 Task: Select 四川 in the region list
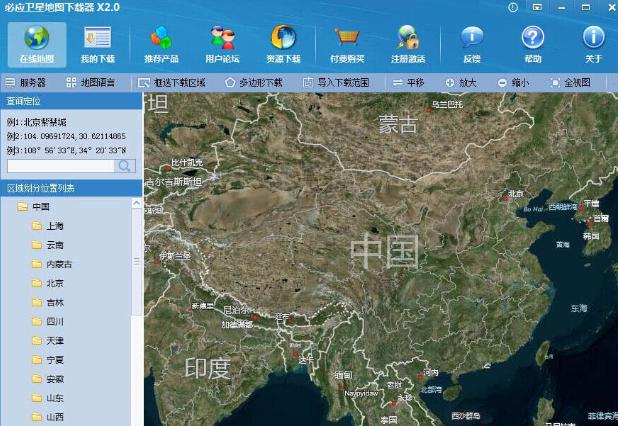tap(54, 322)
